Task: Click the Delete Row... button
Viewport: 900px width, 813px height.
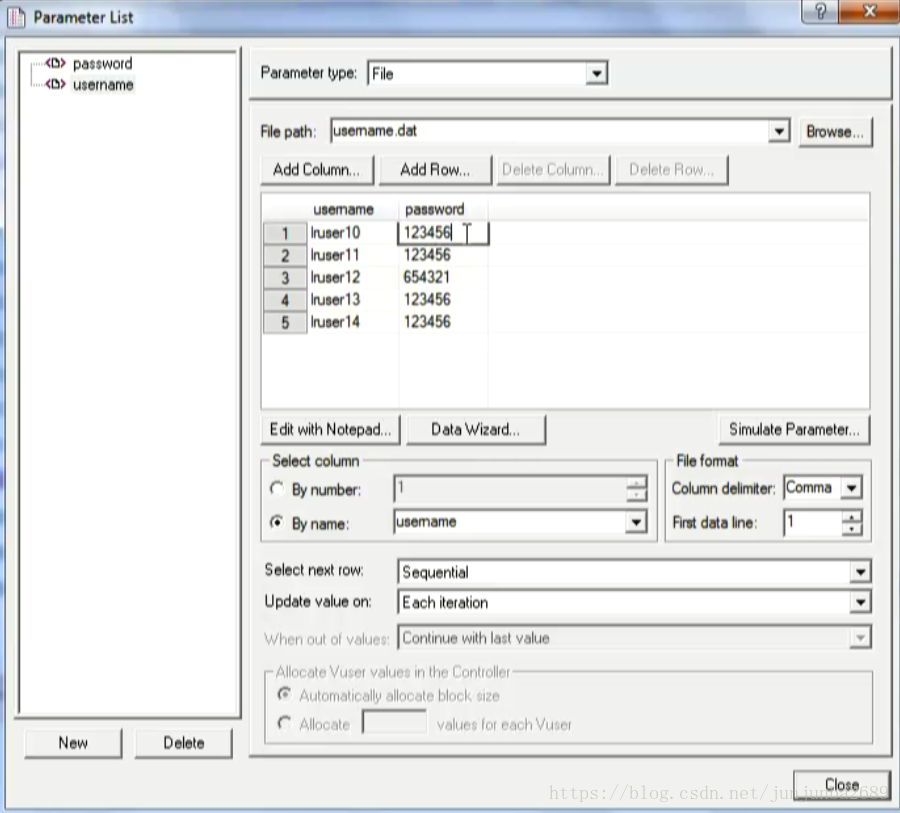Action: coord(671,170)
